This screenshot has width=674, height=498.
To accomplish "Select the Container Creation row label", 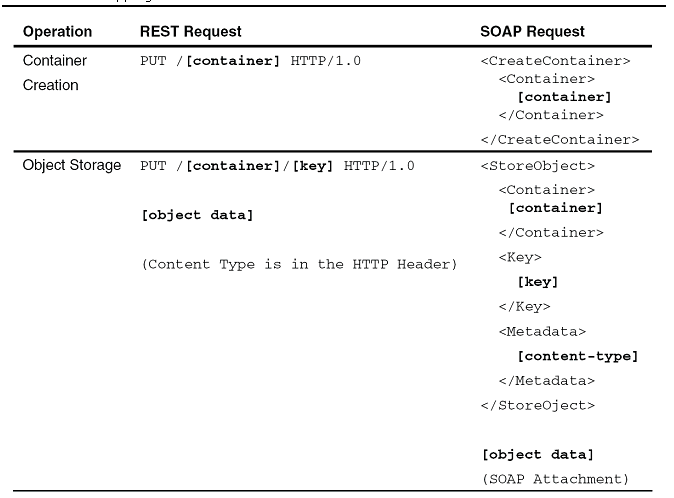I will point(55,73).
